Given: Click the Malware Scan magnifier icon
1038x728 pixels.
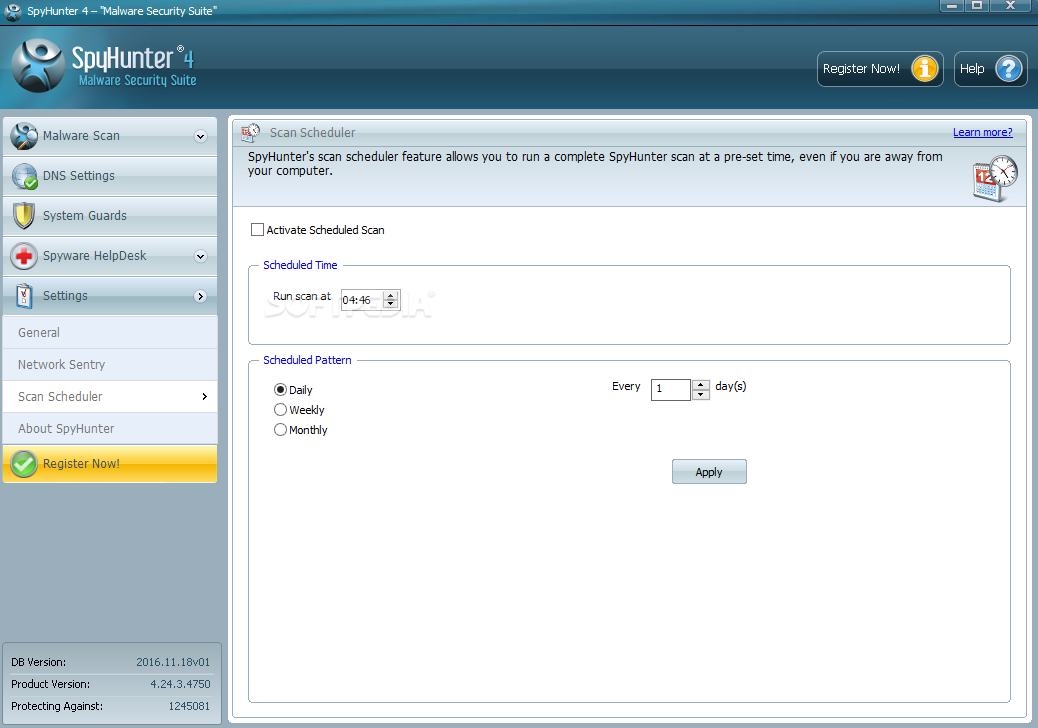Looking at the screenshot, I should pos(24,136).
